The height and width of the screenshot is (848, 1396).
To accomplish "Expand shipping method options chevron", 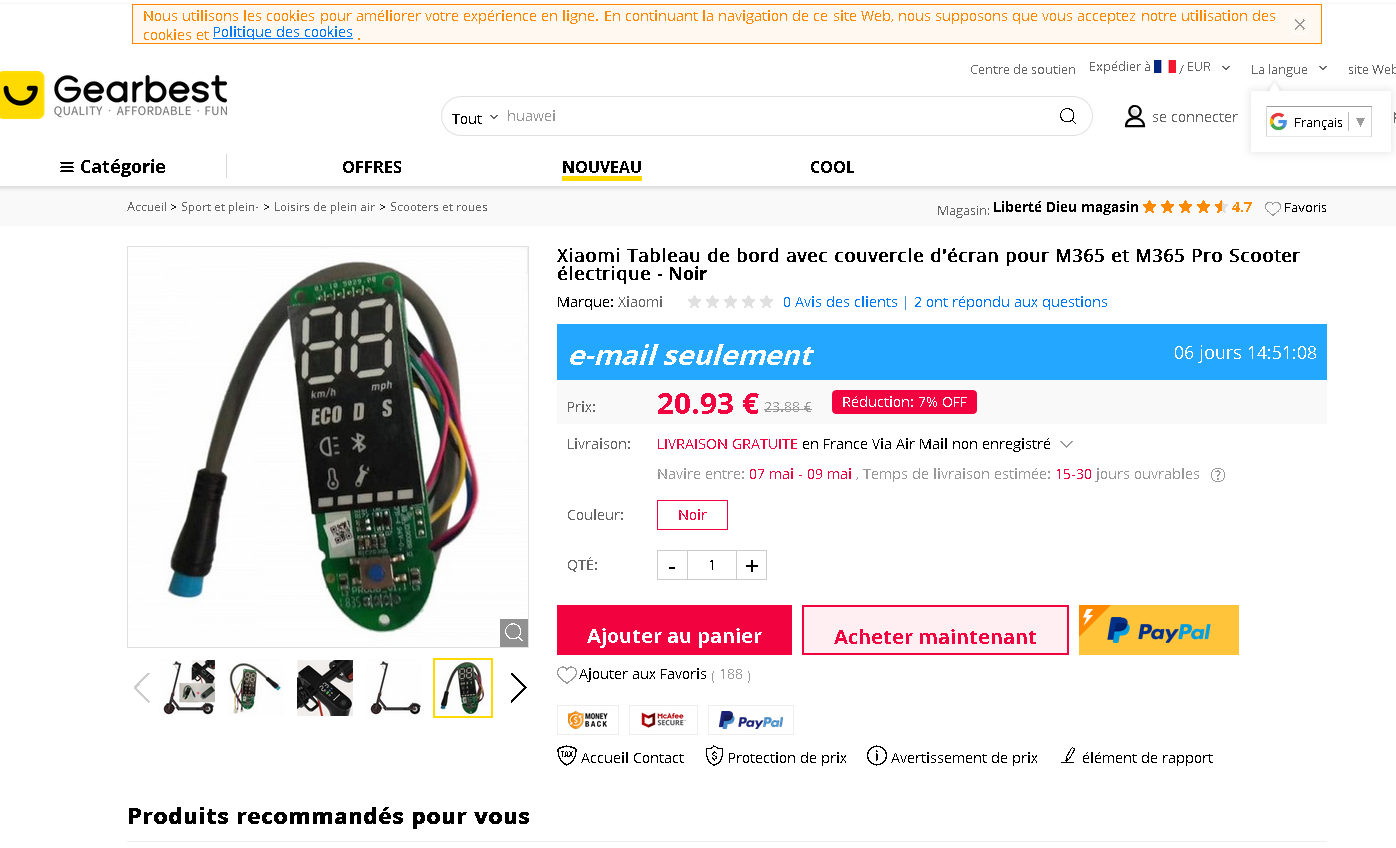I will coord(1066,444).
